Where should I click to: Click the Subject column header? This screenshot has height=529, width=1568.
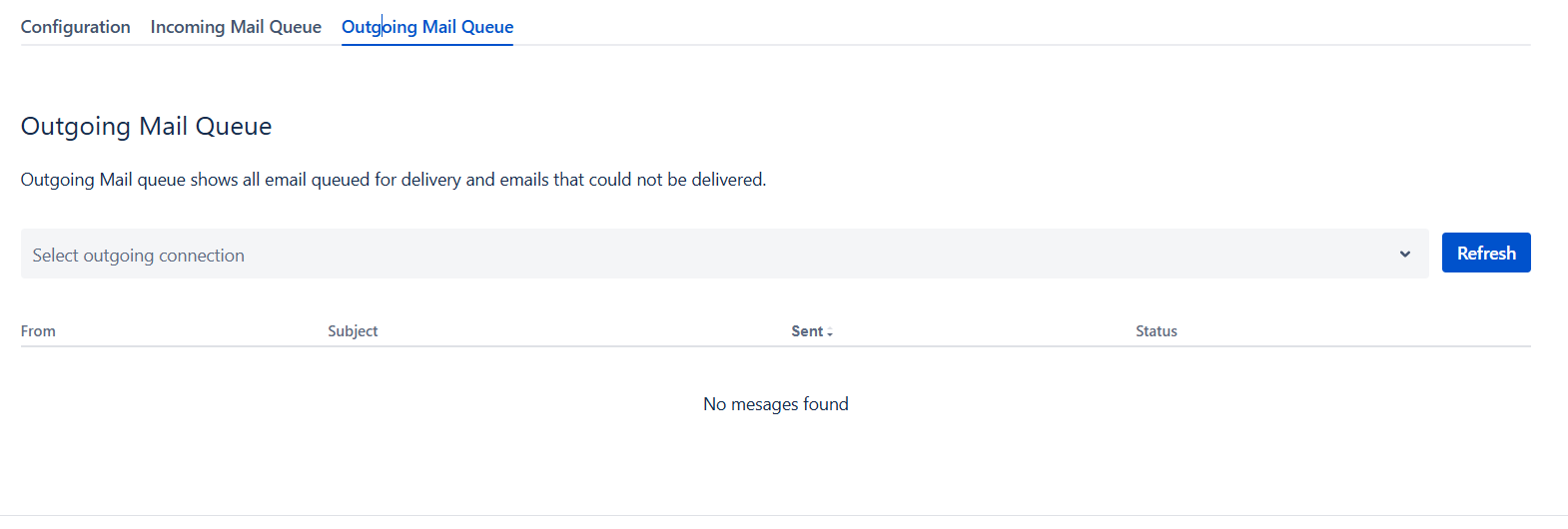pos(353,331)
